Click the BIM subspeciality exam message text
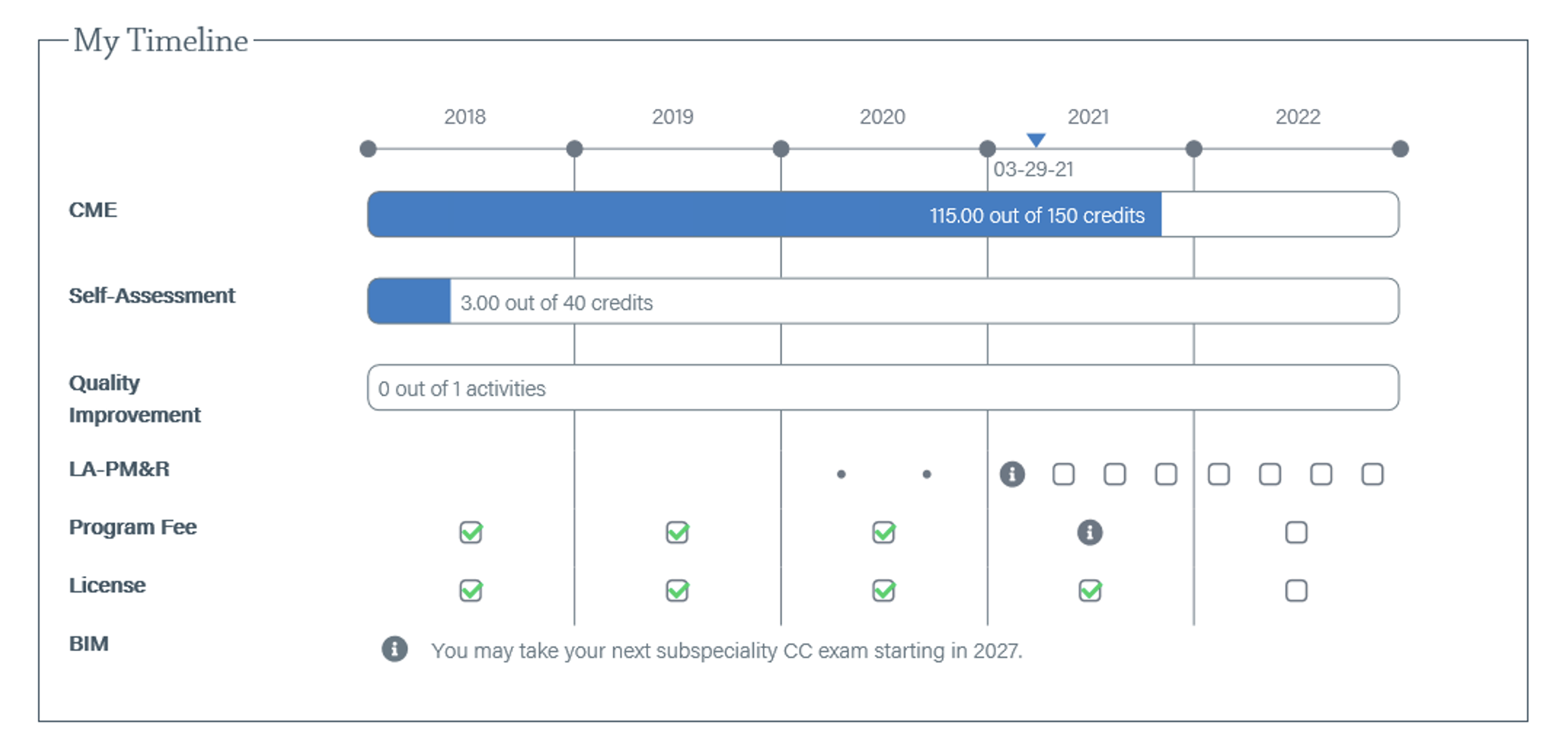1568x750 pixels. (726, 650)
